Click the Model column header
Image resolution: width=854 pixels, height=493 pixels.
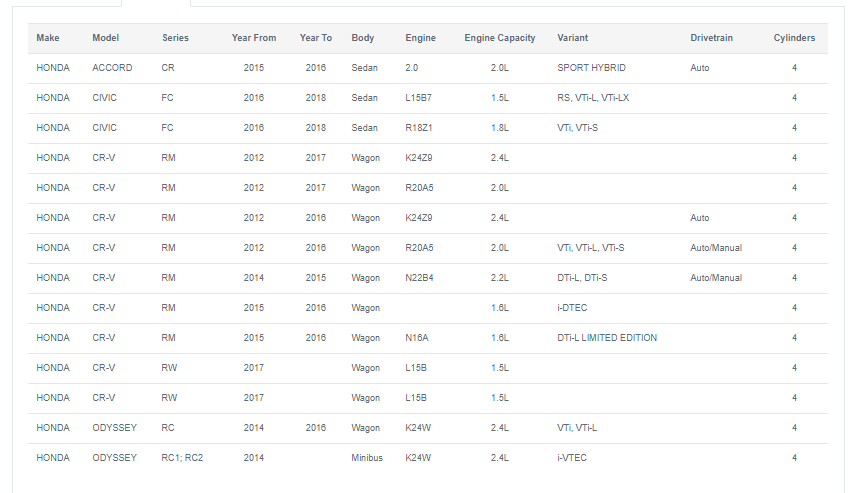point(106,38)
